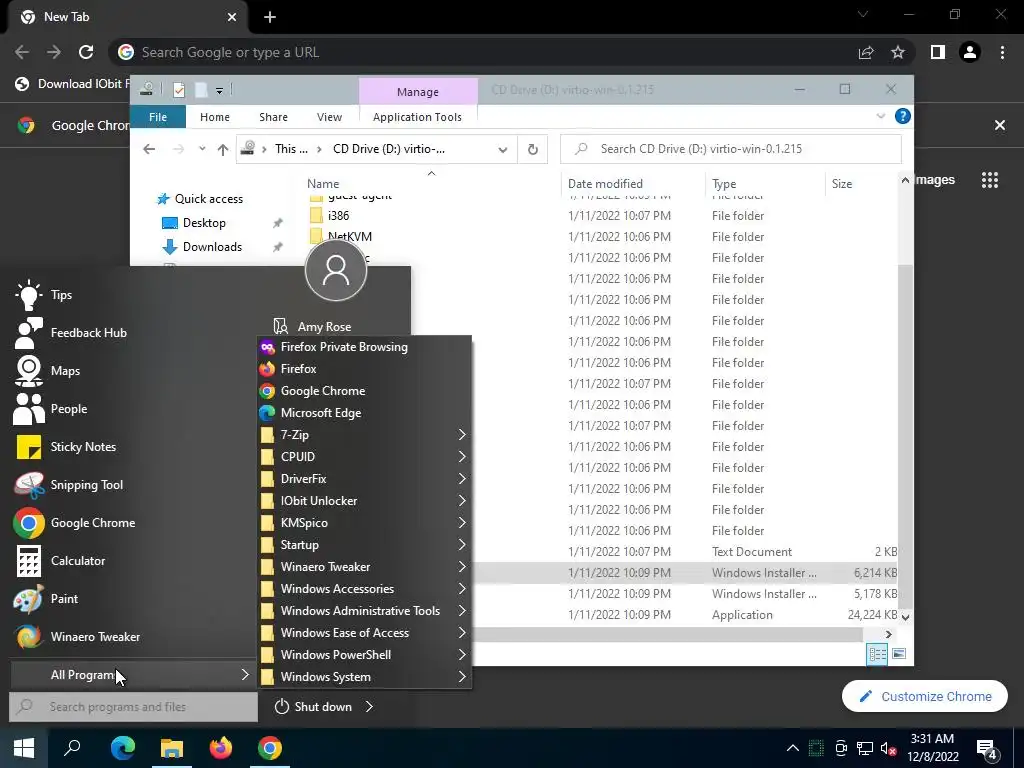Screen dimensions: 1024x768
Task: Refresh the CD Drive folder view
Action: [533, 150]
